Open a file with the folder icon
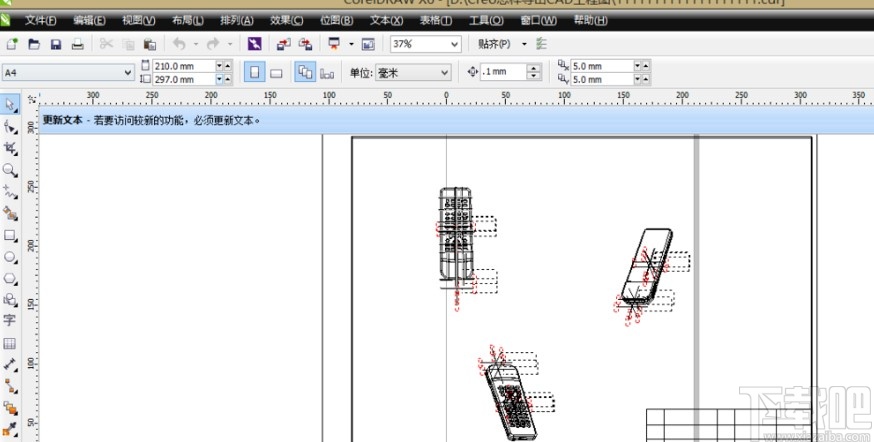 (x=34, y=44)
